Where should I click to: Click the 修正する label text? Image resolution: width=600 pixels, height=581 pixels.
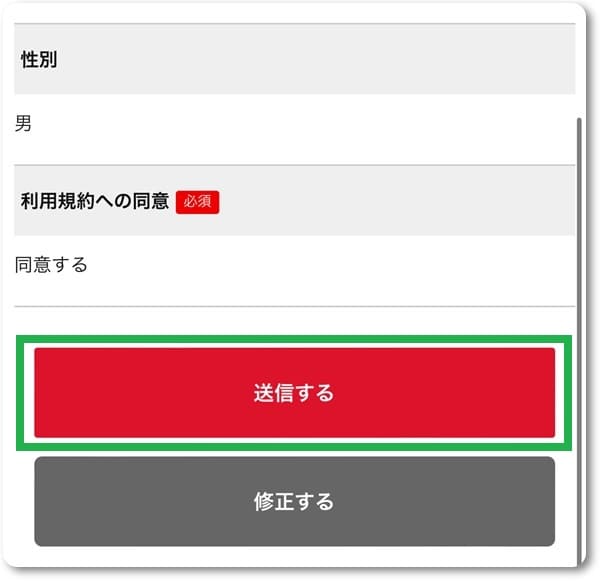(x=294, y=501)
